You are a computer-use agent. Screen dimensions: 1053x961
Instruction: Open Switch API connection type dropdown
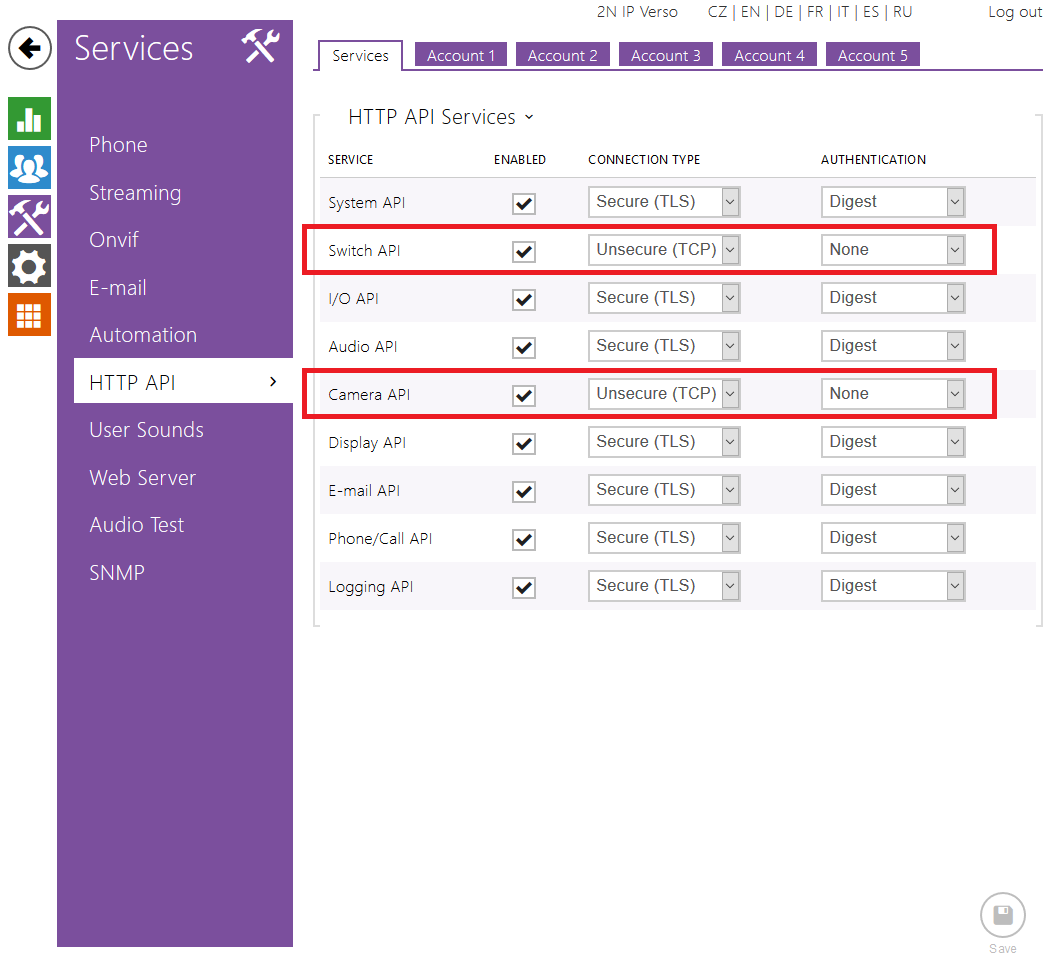tap(664, 250)
